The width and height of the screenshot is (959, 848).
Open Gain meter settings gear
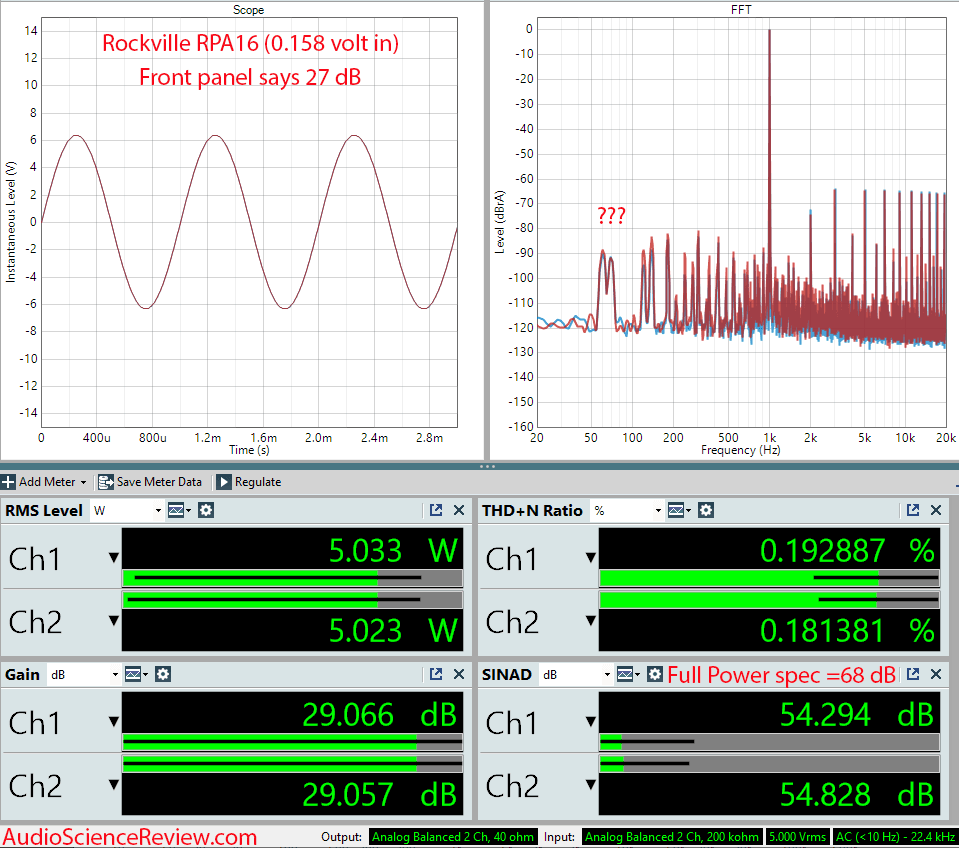(x=163, y=674)
